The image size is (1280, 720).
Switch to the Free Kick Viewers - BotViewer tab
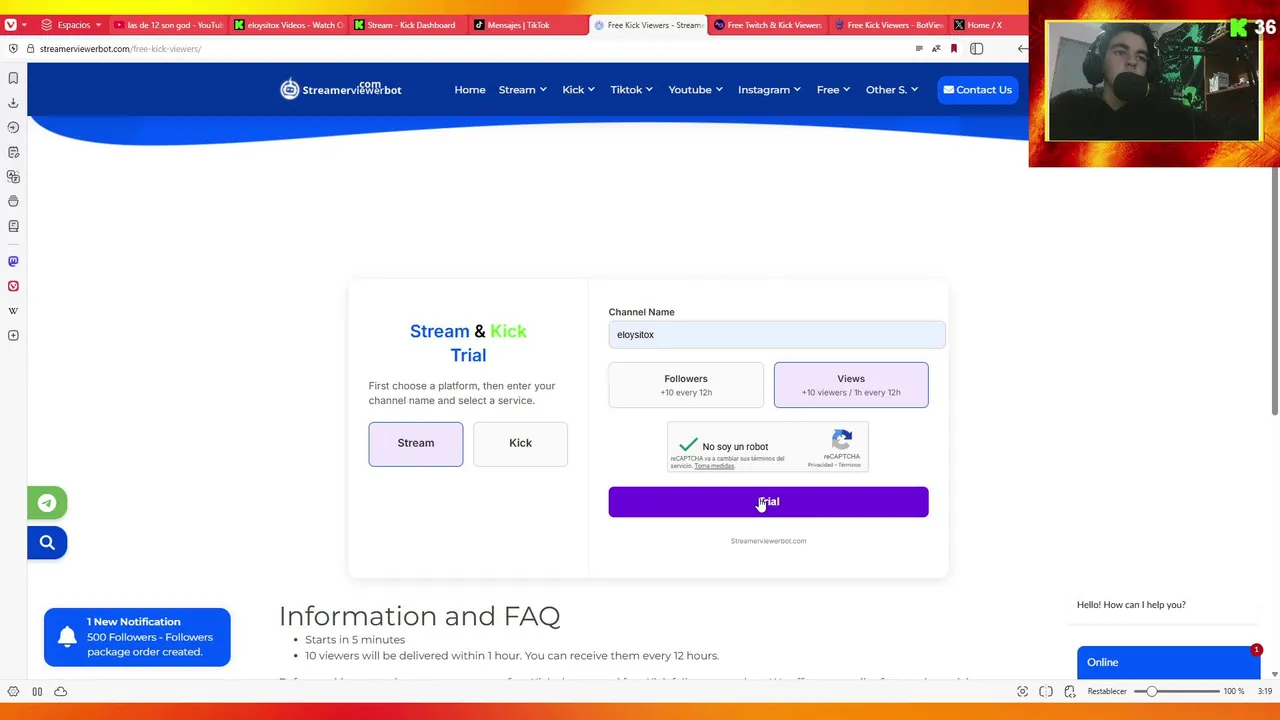tap(888, 25)
